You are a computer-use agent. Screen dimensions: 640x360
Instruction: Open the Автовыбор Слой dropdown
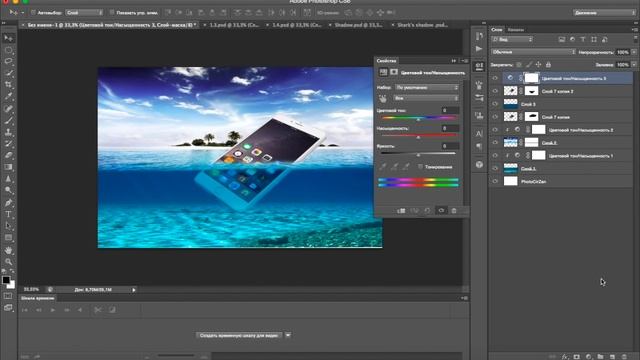coord(84,13)
